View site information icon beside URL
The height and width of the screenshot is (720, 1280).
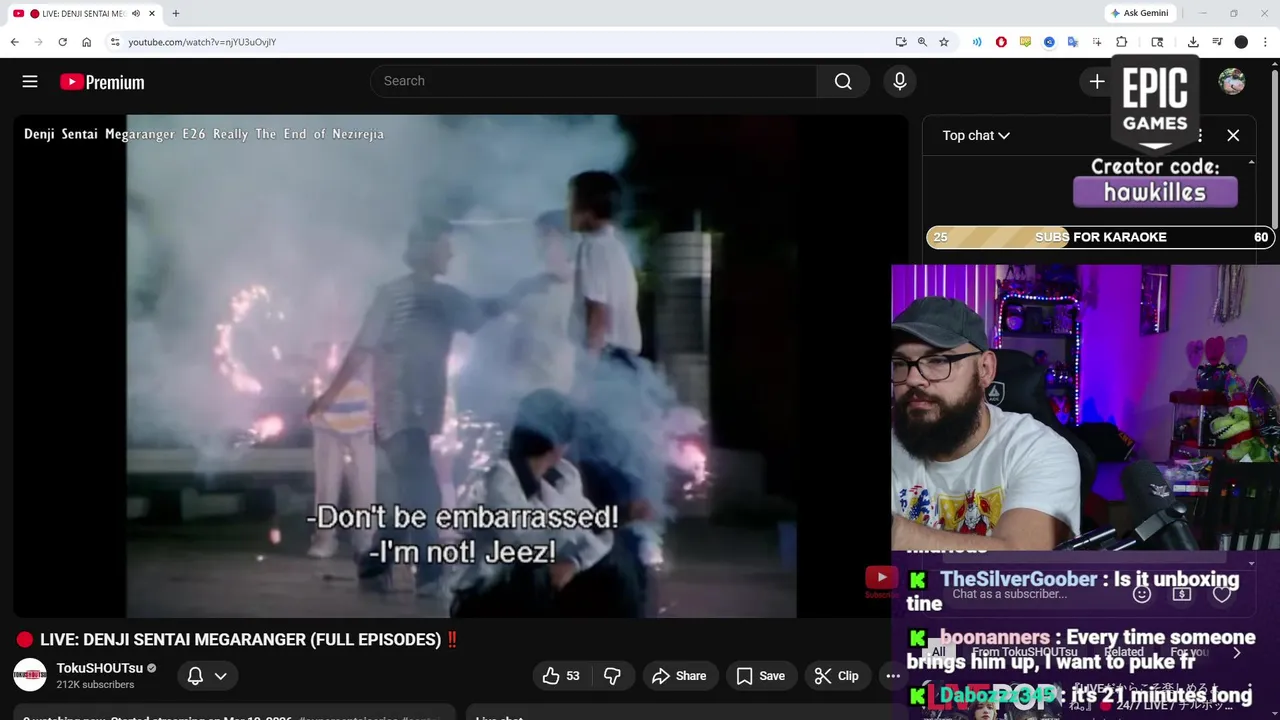pos(115,42)
